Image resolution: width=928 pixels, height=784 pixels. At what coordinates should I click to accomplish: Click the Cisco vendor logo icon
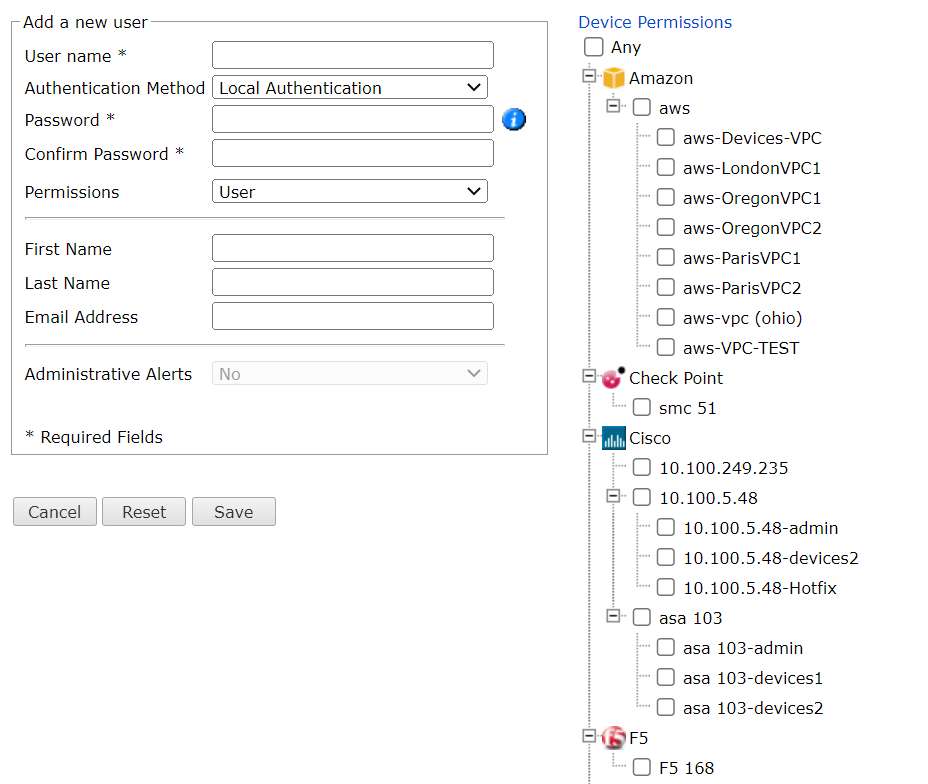(x=613, y=438)
